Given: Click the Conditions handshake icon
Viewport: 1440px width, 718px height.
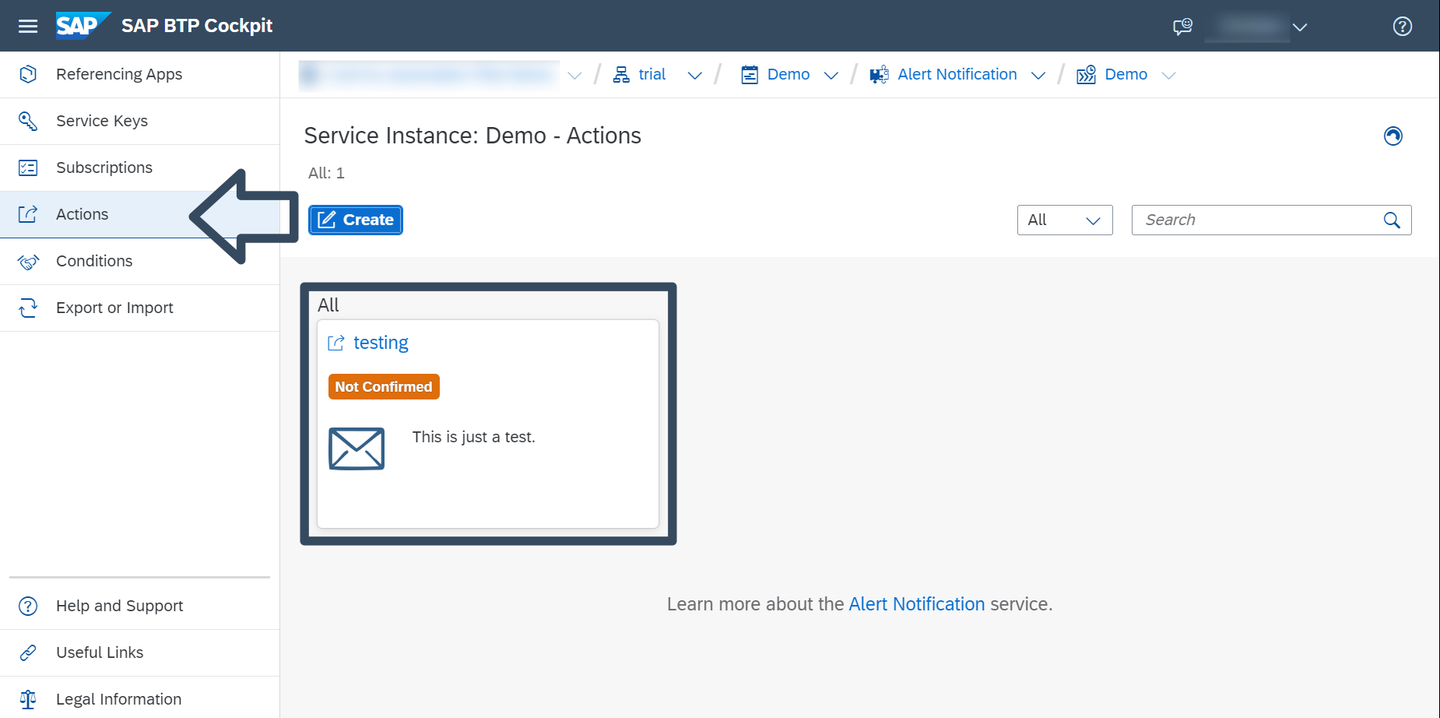Looking at the screenshot, I should click(x=28, y=261).
